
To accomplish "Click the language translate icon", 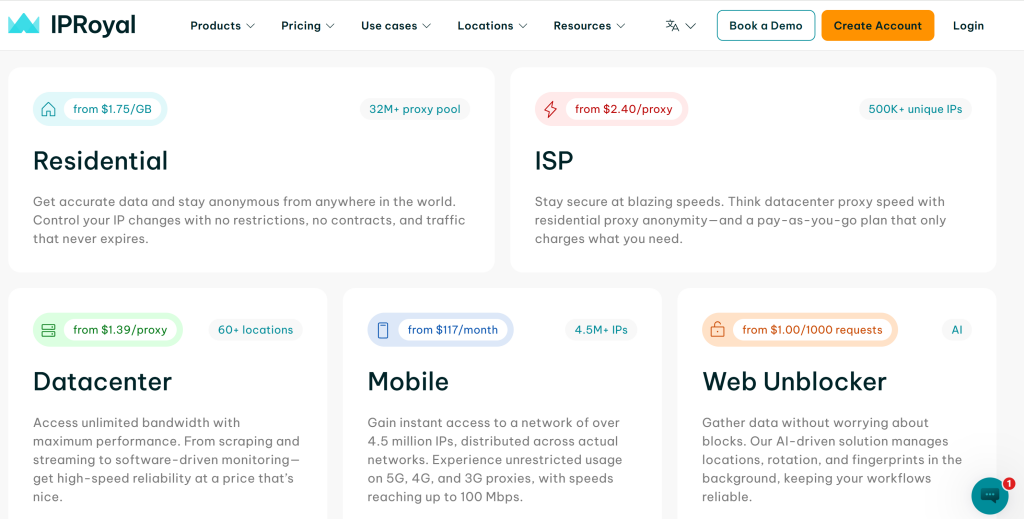I will coord(672,26).
